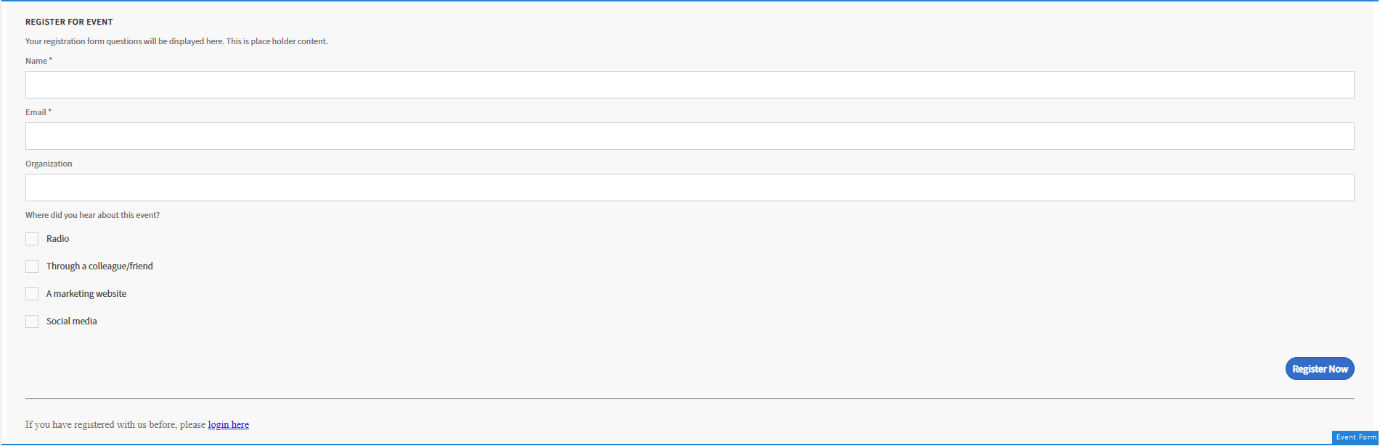Open the login here link
The height and width of the screenshot is (446, 1380).
[x=228, y=425]
